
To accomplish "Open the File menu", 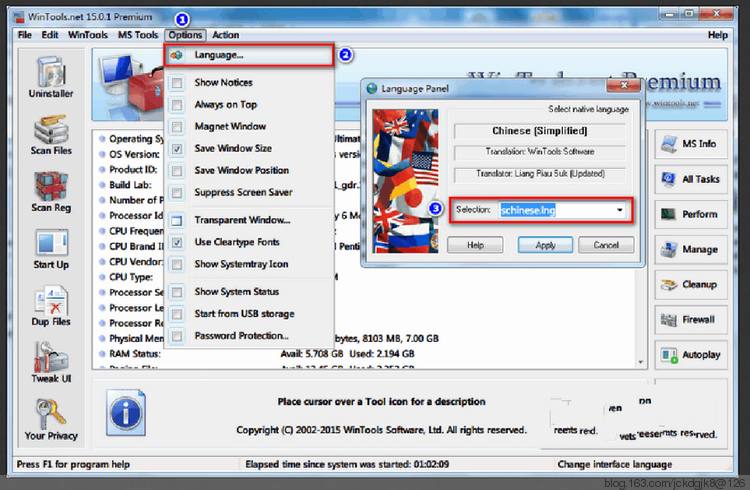I will [24, 35].
